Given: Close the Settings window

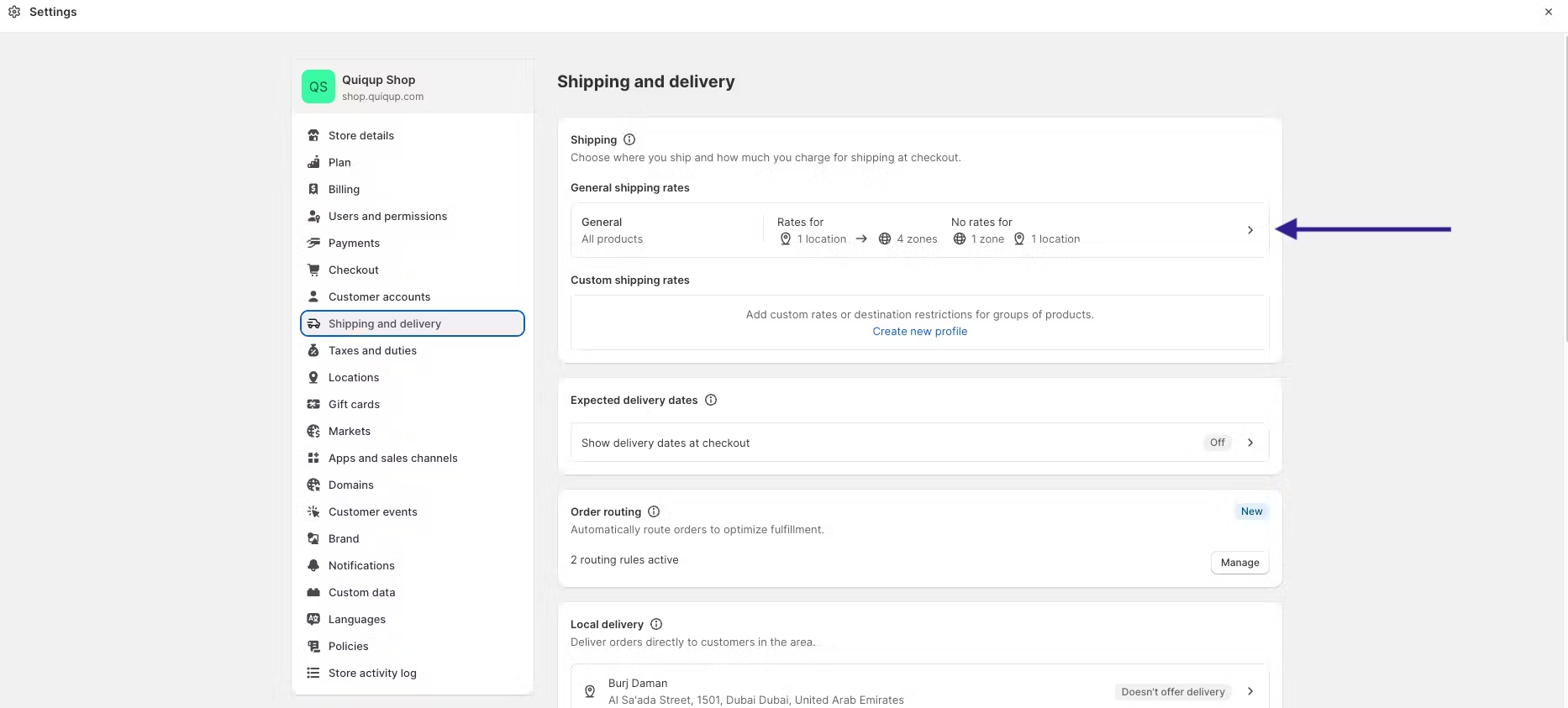Looking at the screenshot, I should tap(1549, 12).
